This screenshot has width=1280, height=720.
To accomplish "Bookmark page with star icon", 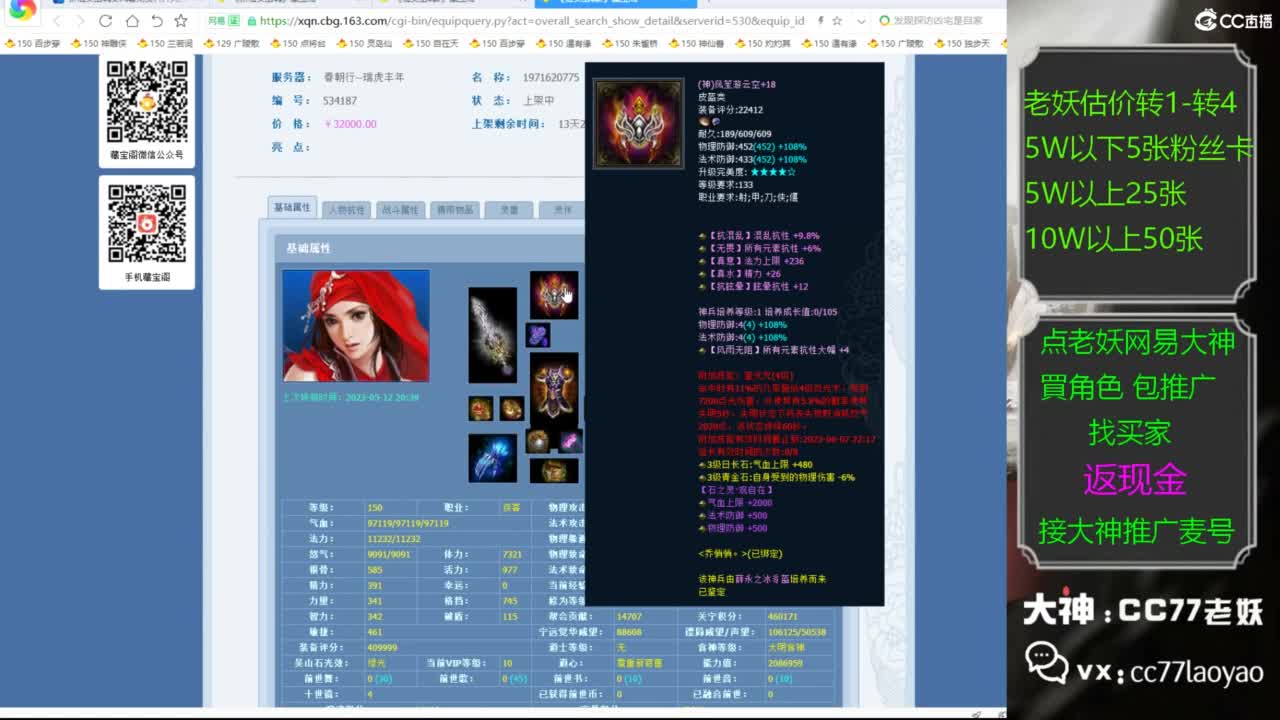I will pyautogui.click(x=181, y=21).
